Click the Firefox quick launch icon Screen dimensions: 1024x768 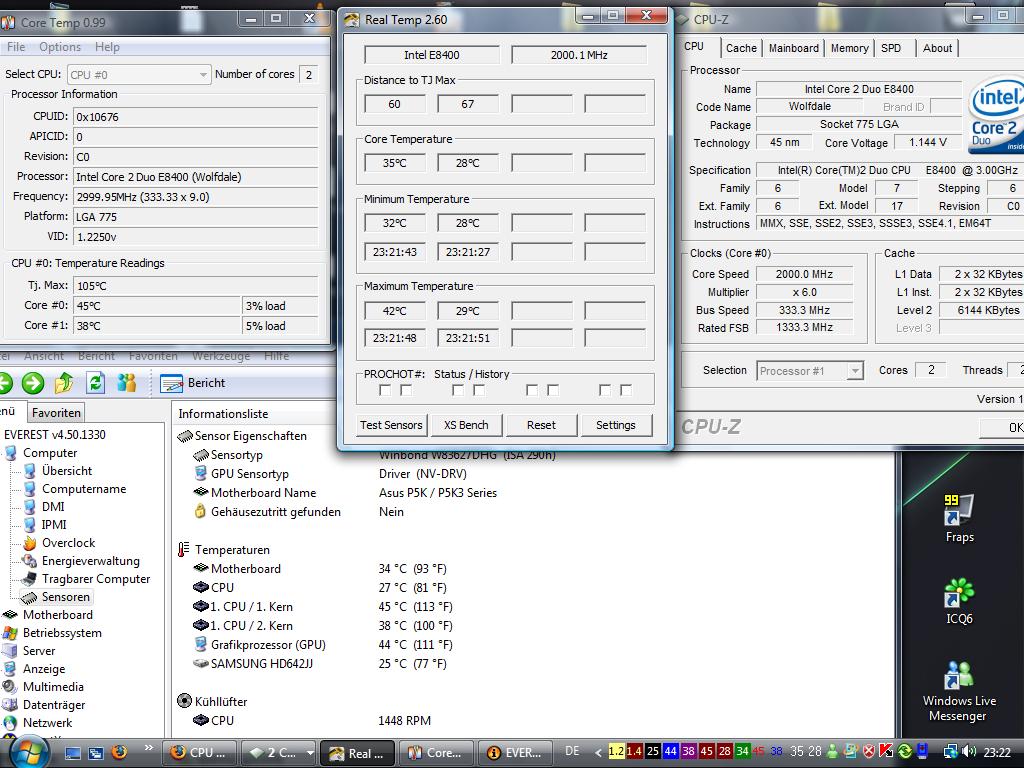coord(118,752)
